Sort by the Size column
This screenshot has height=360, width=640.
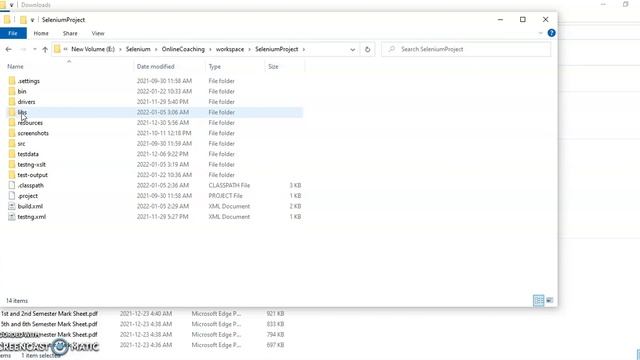point(273,66)
